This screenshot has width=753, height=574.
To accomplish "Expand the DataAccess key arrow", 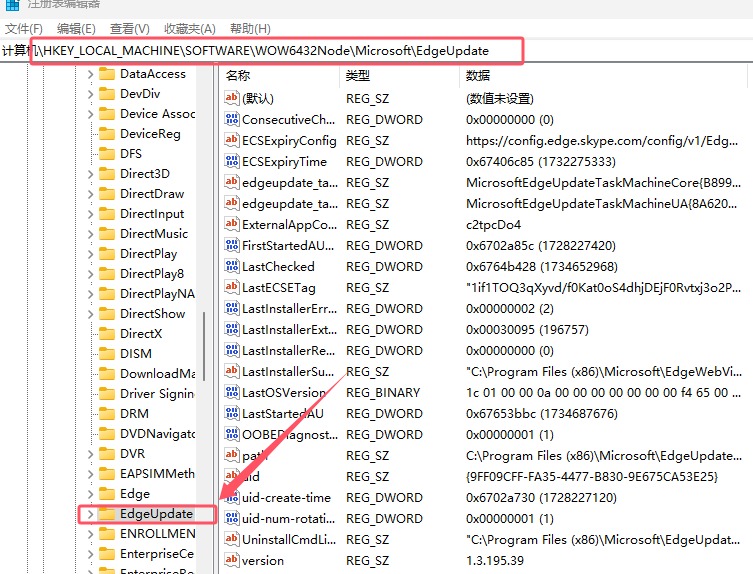I will (x=90, y=74).
